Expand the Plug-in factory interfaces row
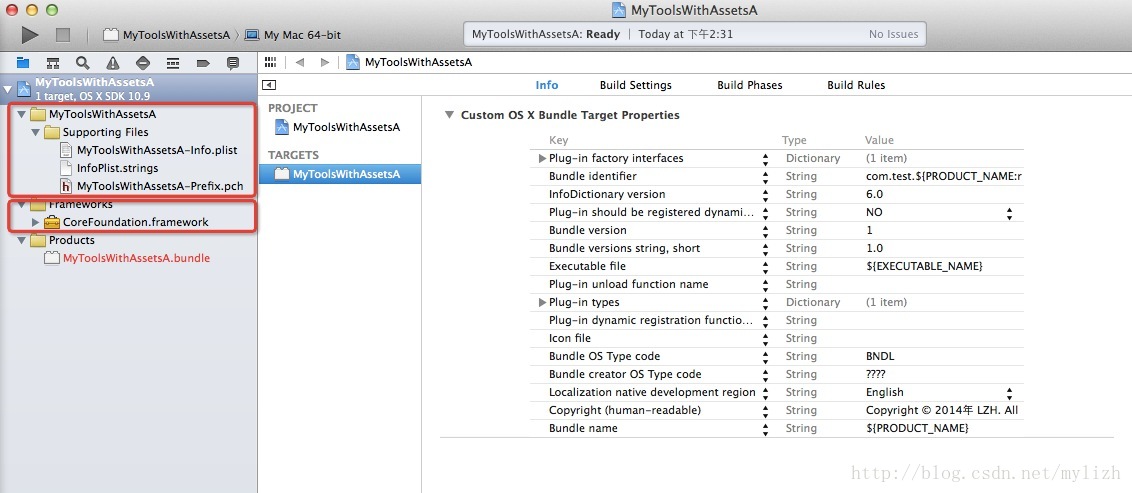Viewport: 1132px width, 493px height. 543,158
